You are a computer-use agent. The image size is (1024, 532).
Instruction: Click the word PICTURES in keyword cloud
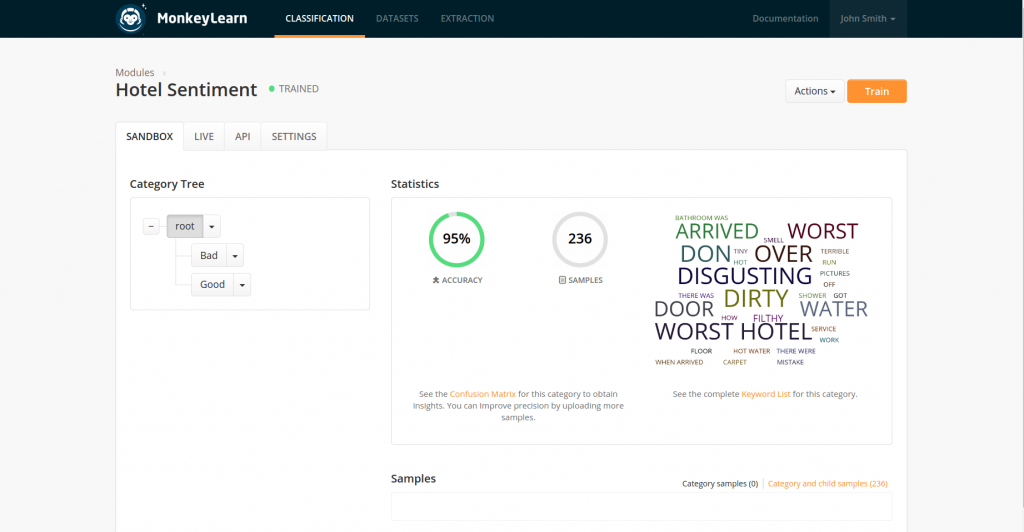835,274
